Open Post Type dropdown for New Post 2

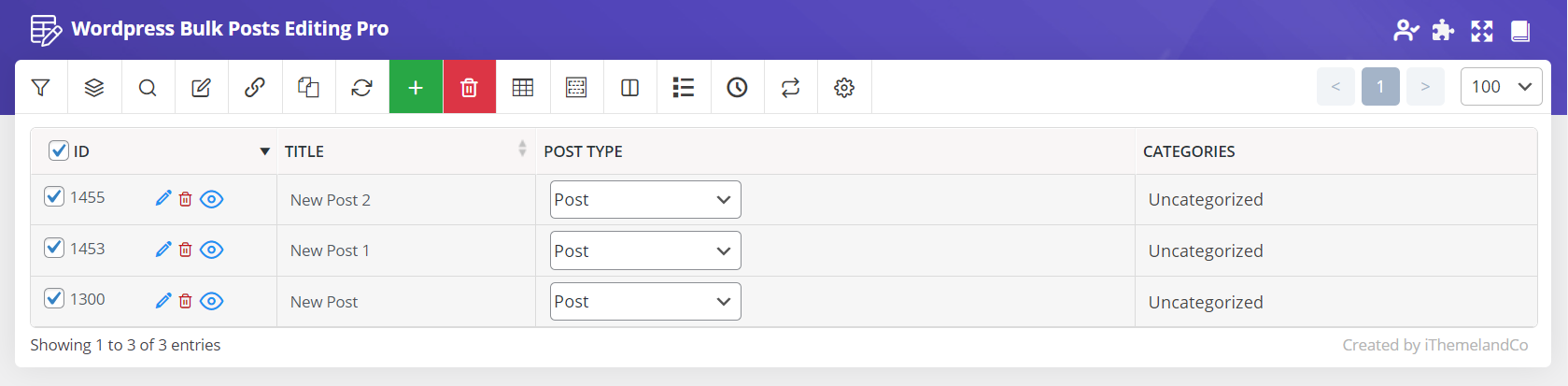pyautogui.click(x=645, y=200)
